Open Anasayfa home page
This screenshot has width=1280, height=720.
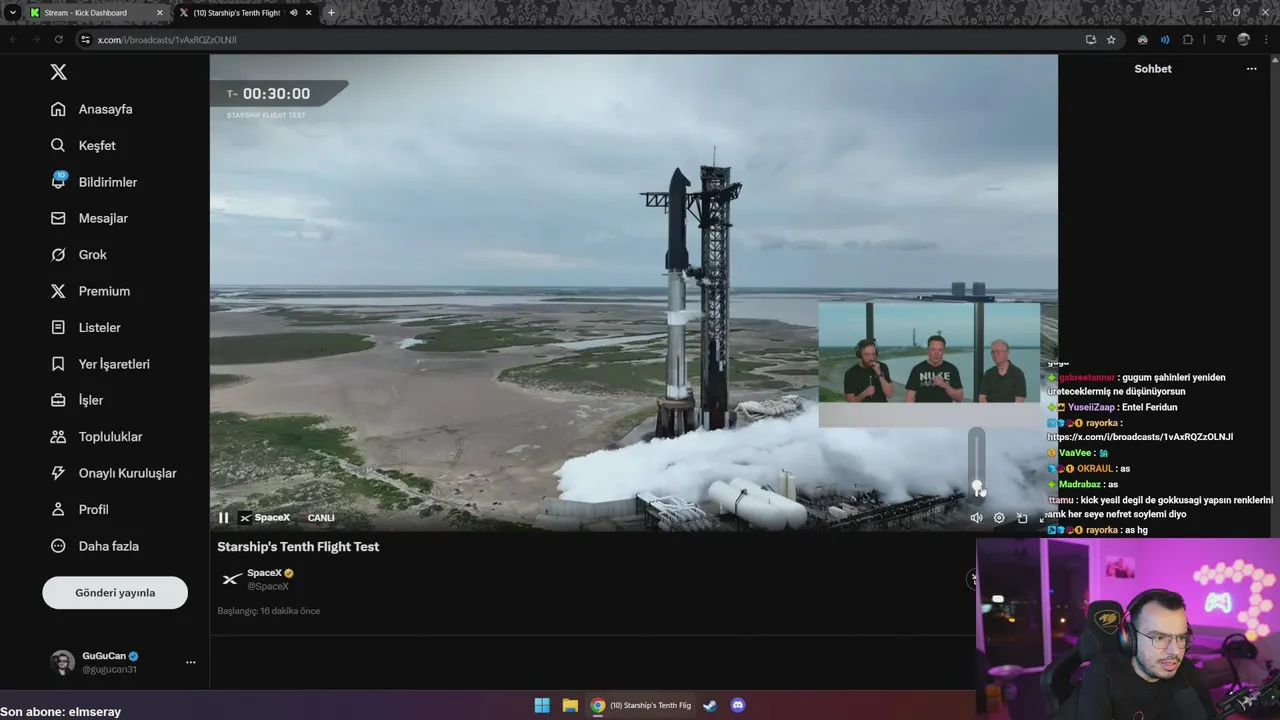click(92, 109)
